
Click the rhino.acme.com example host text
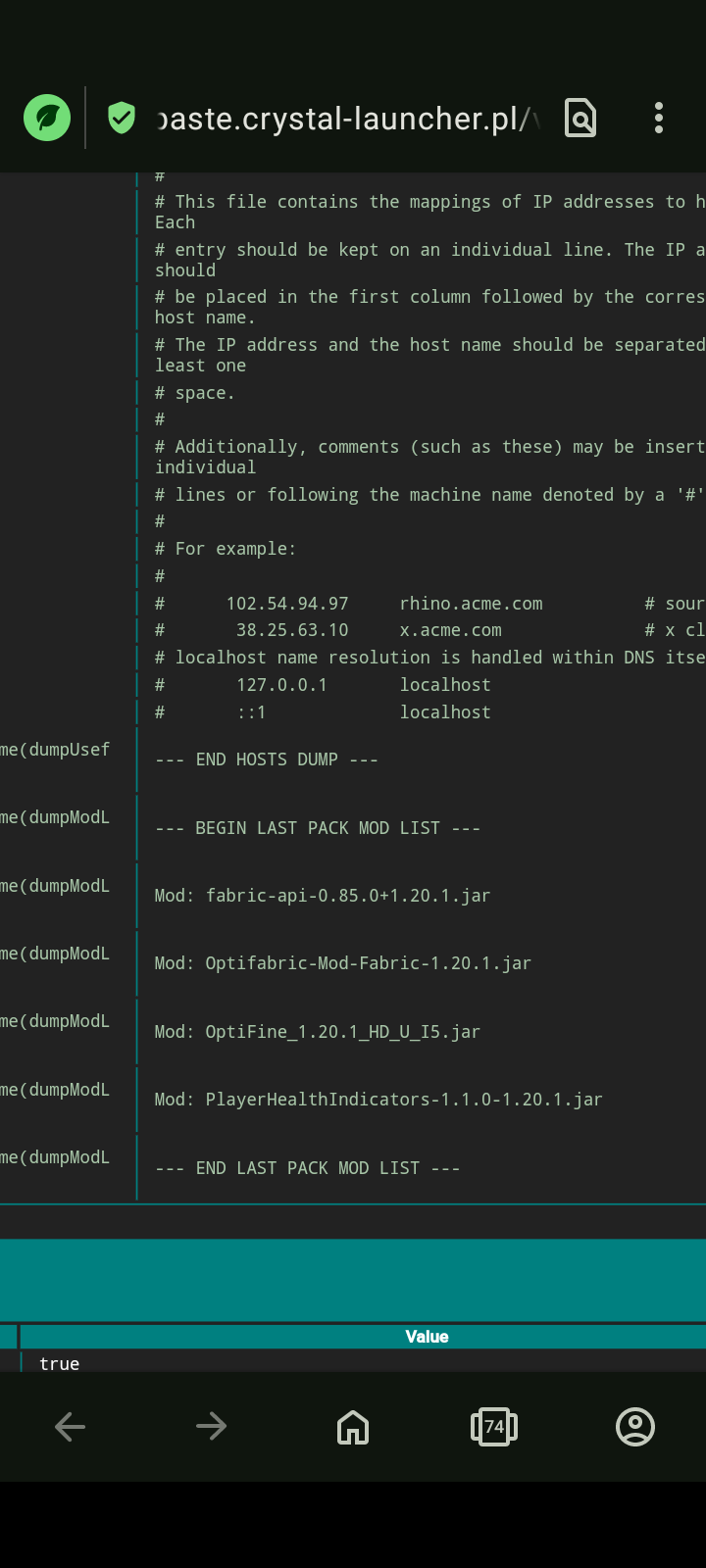click(471, 604)
